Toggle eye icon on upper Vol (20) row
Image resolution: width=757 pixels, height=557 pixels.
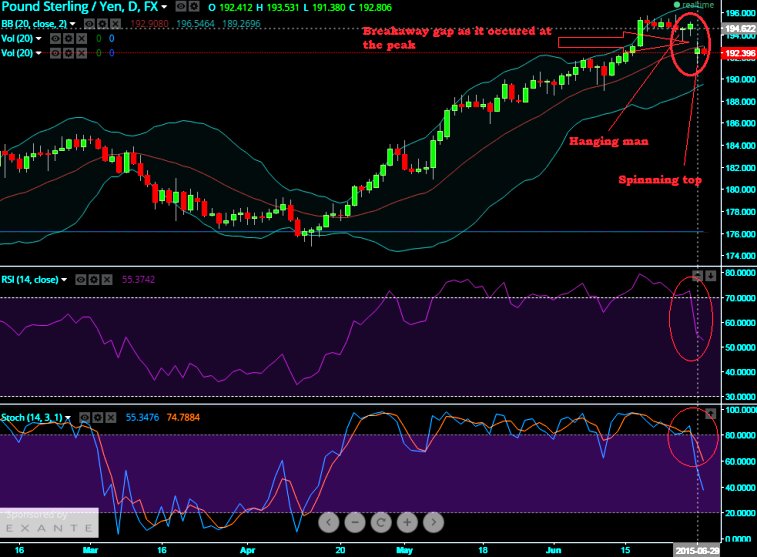pyautogui.click(x=56, y=39)
